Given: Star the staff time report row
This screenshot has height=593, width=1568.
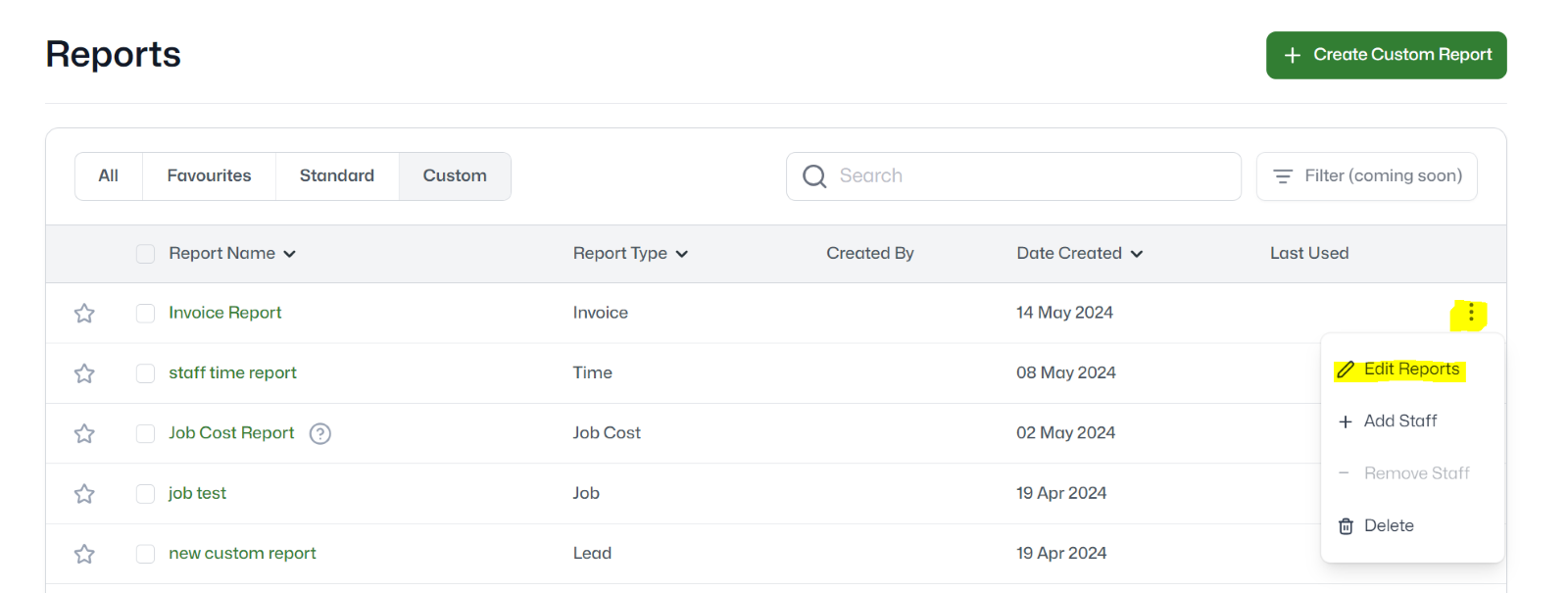Looking at the screenshot, I should [84, 373].
